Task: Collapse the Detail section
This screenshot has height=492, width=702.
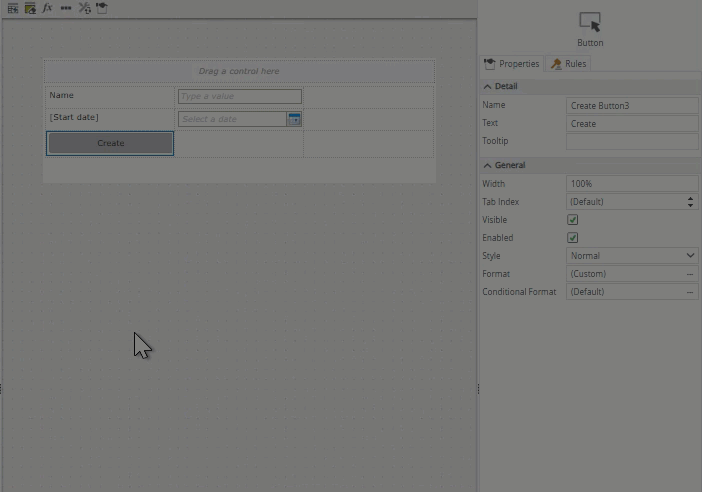Action: 488,87
